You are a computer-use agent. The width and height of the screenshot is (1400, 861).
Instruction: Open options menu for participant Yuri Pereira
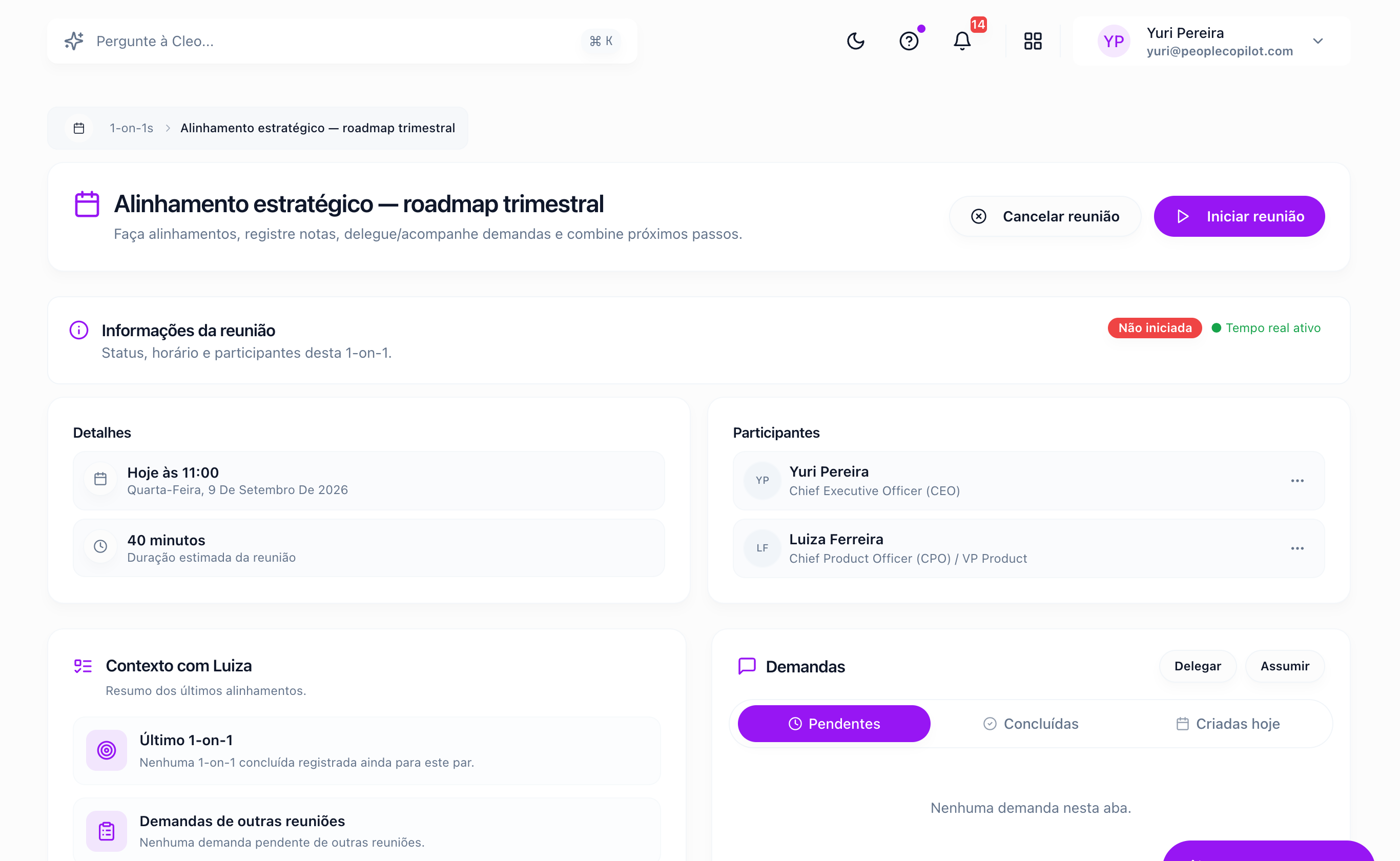(x=1298, y=481)
